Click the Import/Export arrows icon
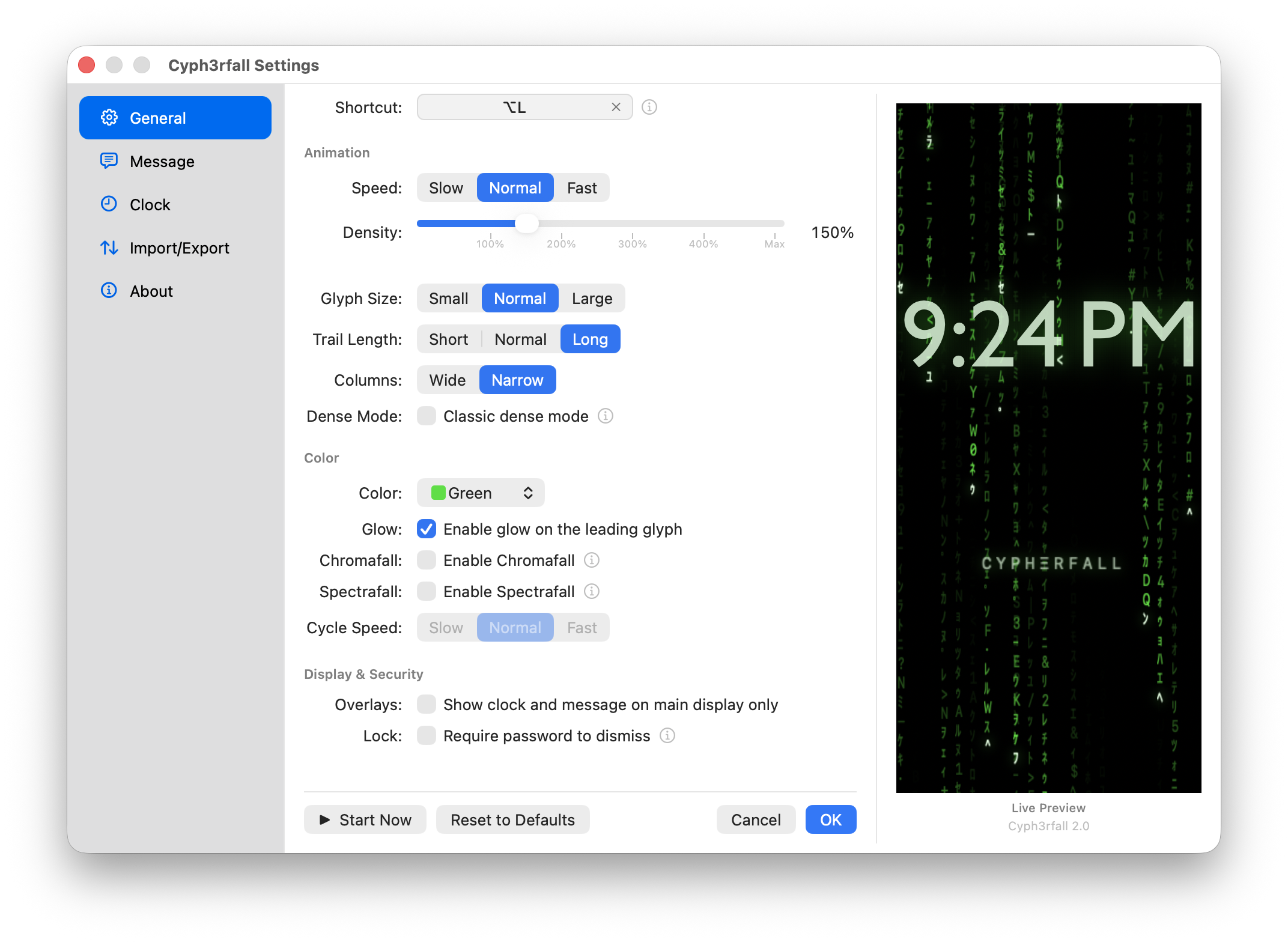 (x=109, y=248)
